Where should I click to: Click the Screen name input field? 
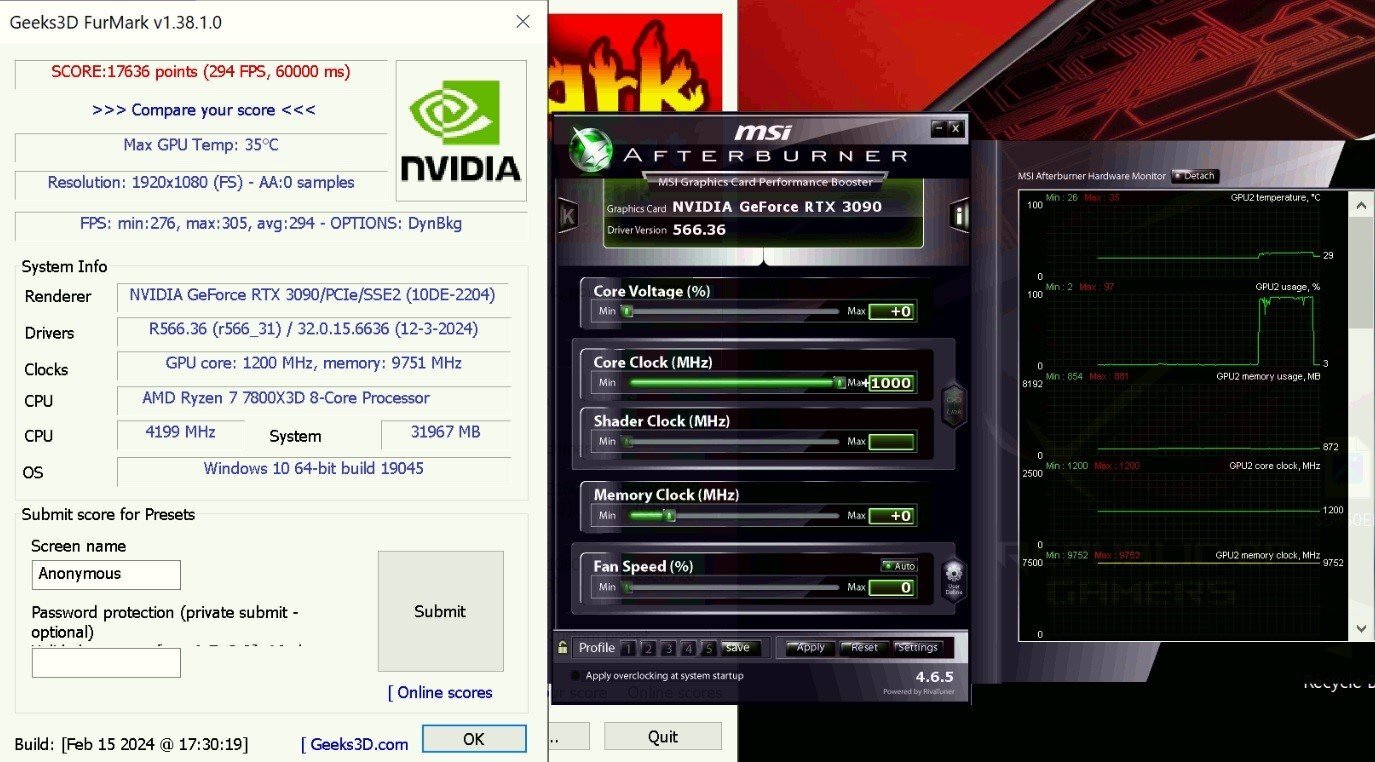point(106,574)
